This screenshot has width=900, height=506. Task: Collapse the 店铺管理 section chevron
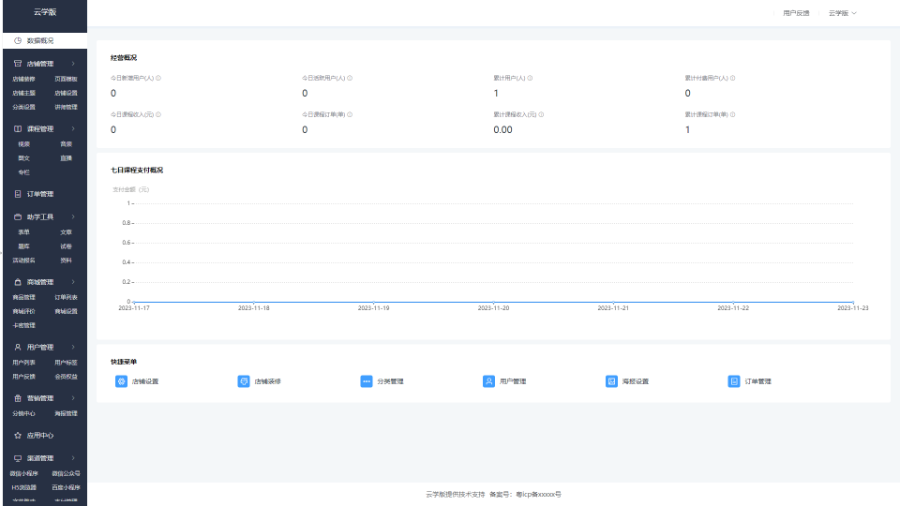[73, 64]
